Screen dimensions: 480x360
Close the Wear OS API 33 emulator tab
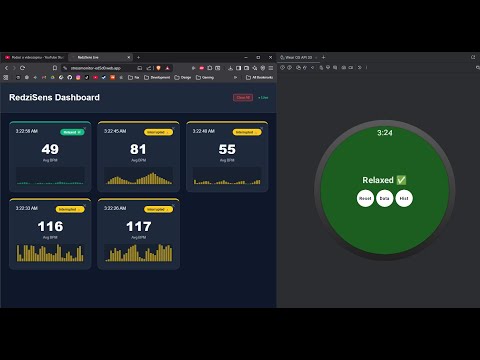pos(316,57)
